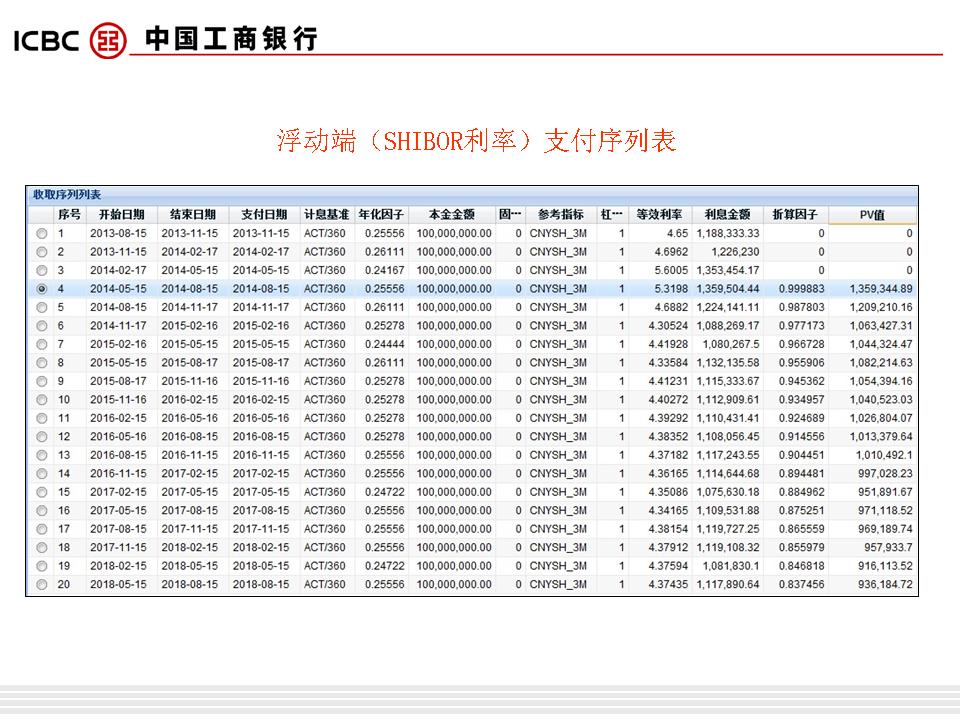Select the radio button for row 20
Viewport: 960px width, 720px height.
click(x=41, y=585)
